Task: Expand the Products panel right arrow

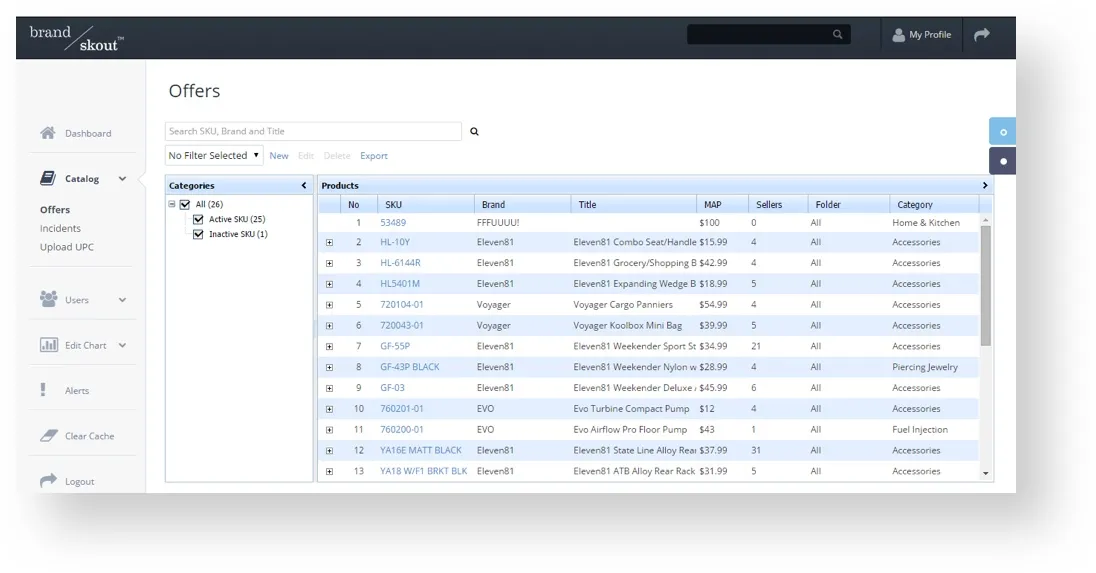Action: (985, 185)
